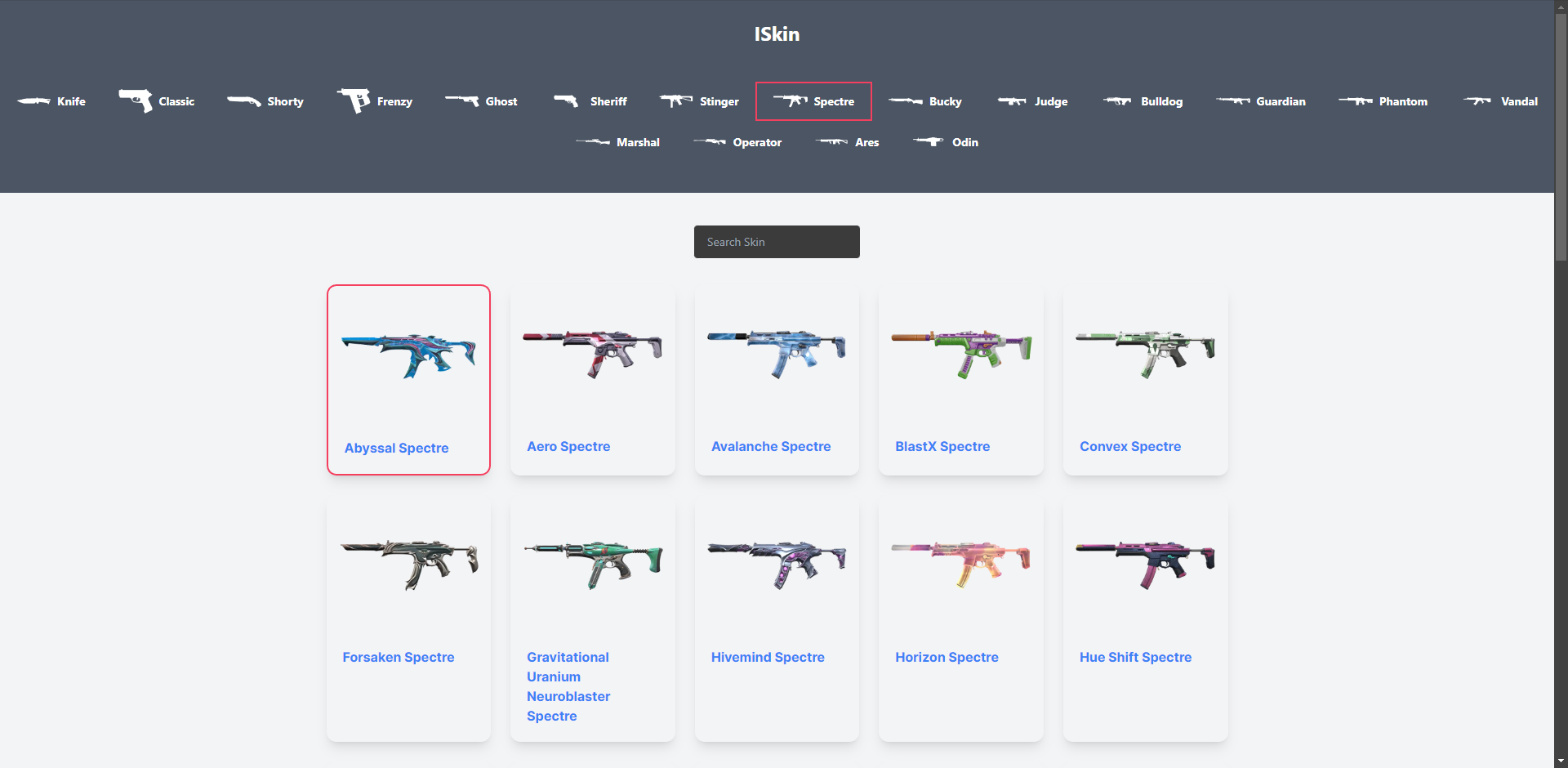Select the Vandal label text

coord(1519,101)
